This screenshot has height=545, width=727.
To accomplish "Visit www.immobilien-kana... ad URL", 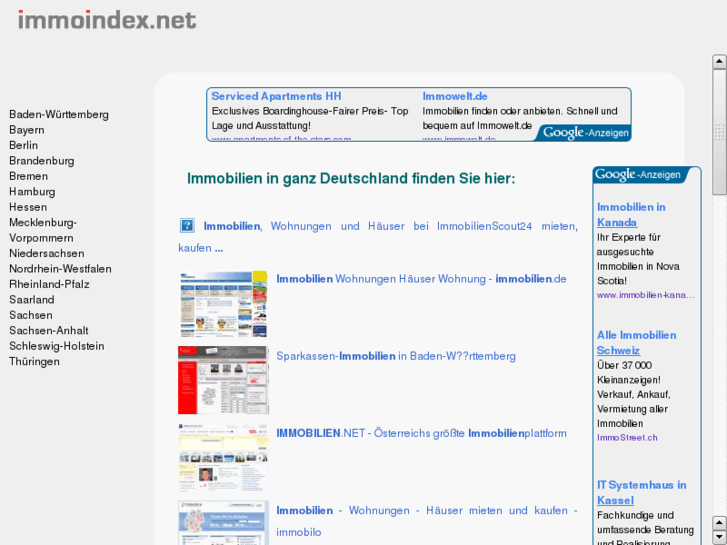I will 646,295.
